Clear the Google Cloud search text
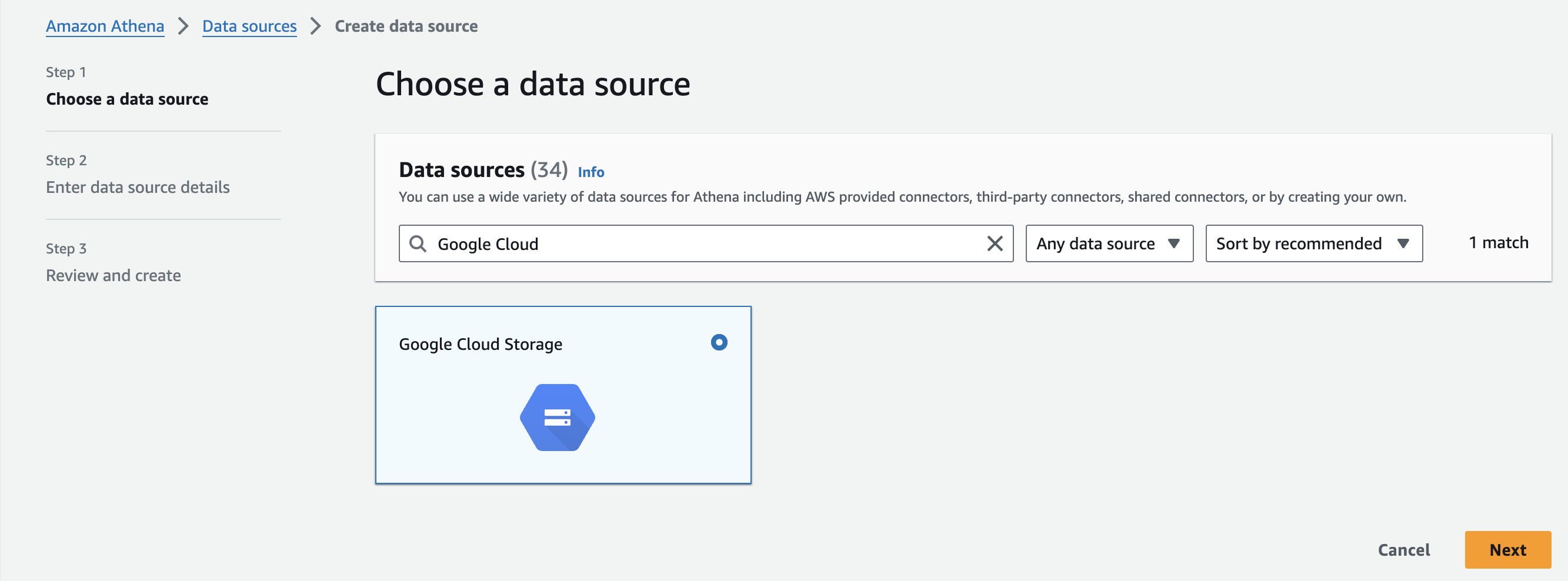The width and height of the screenshot is (1568, 581). click(994, 244)
